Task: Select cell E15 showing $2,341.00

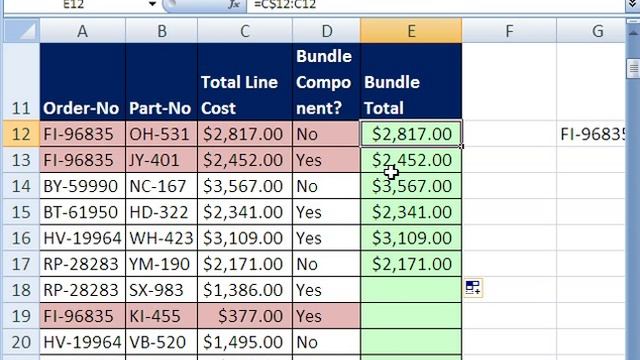Action: click(x=411, y=212)
